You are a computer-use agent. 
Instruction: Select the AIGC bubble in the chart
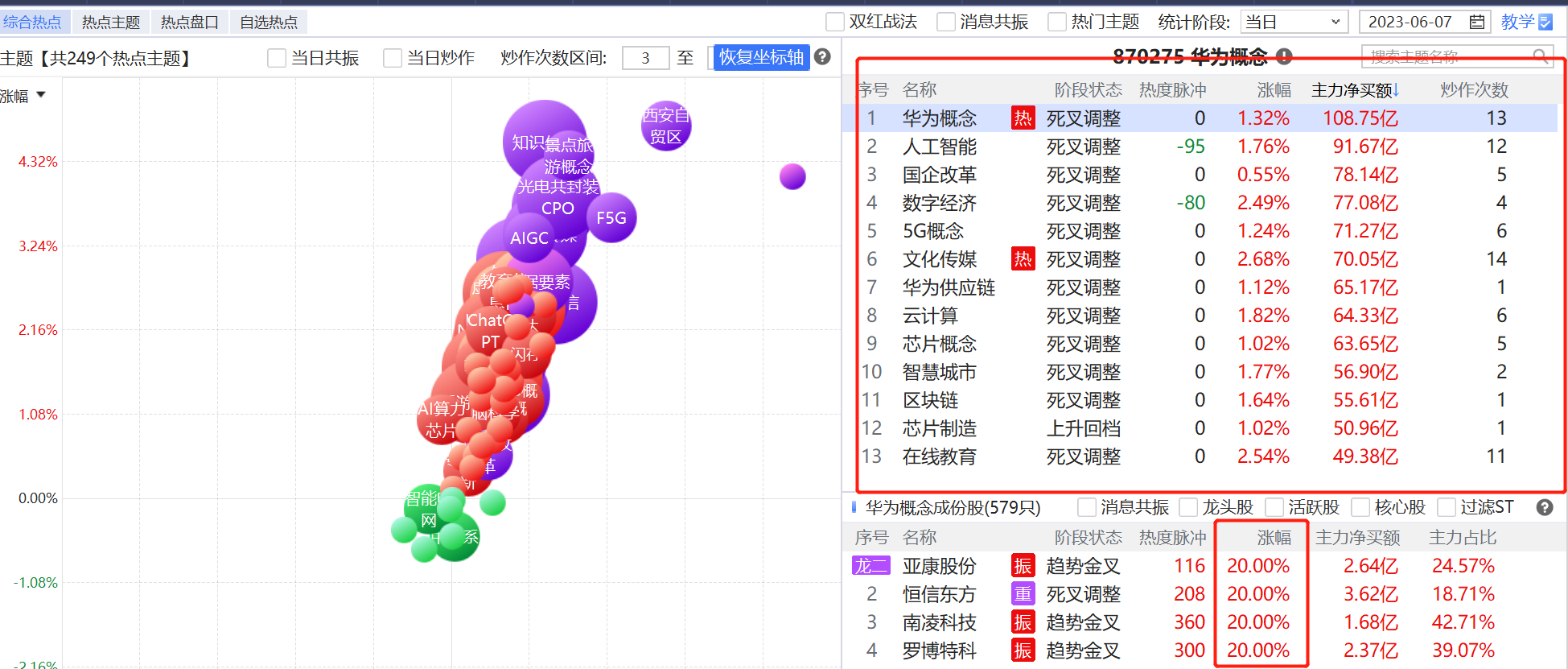pos(529,237)
